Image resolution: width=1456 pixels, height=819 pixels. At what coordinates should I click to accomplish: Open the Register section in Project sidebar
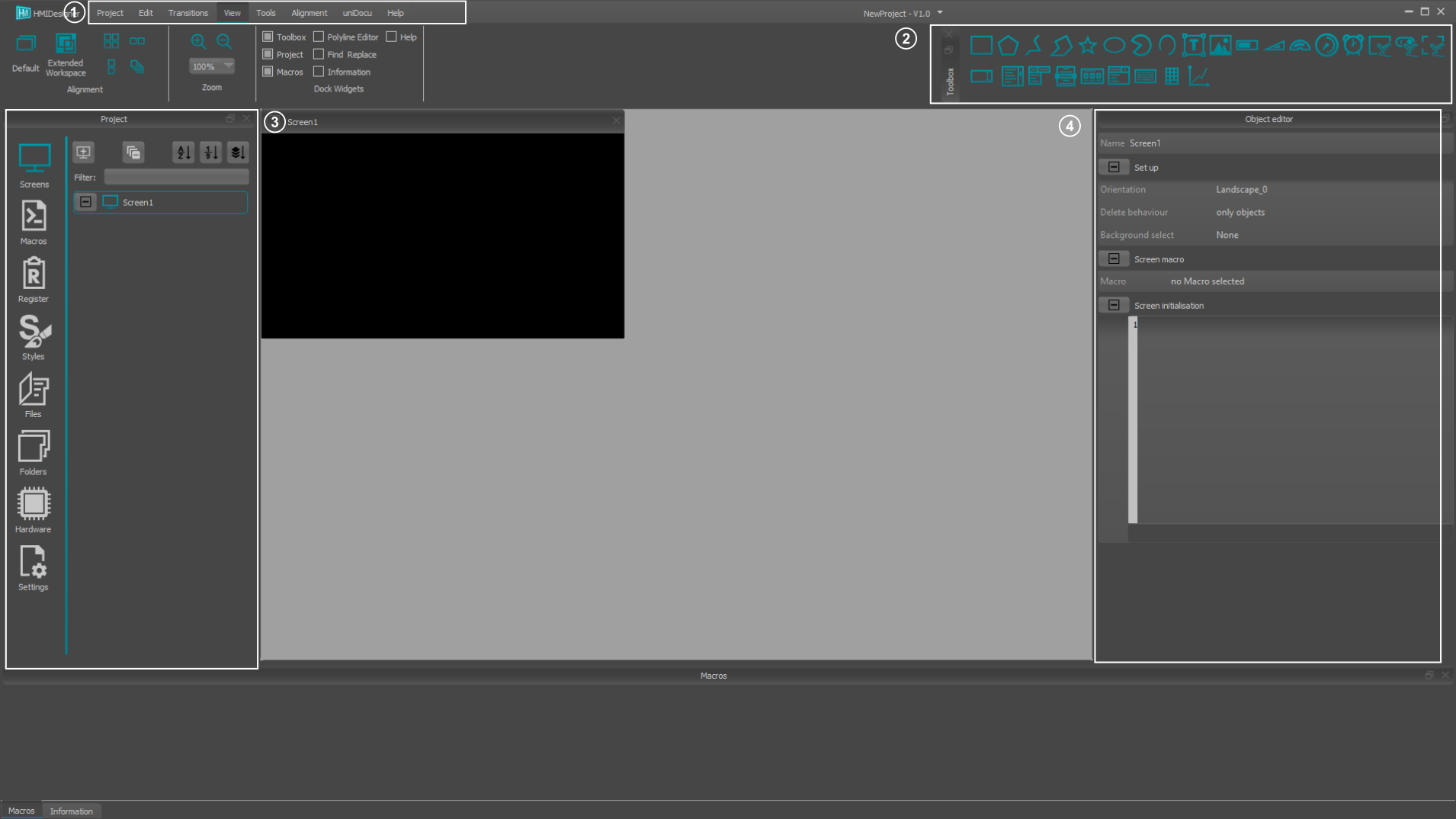34,280
